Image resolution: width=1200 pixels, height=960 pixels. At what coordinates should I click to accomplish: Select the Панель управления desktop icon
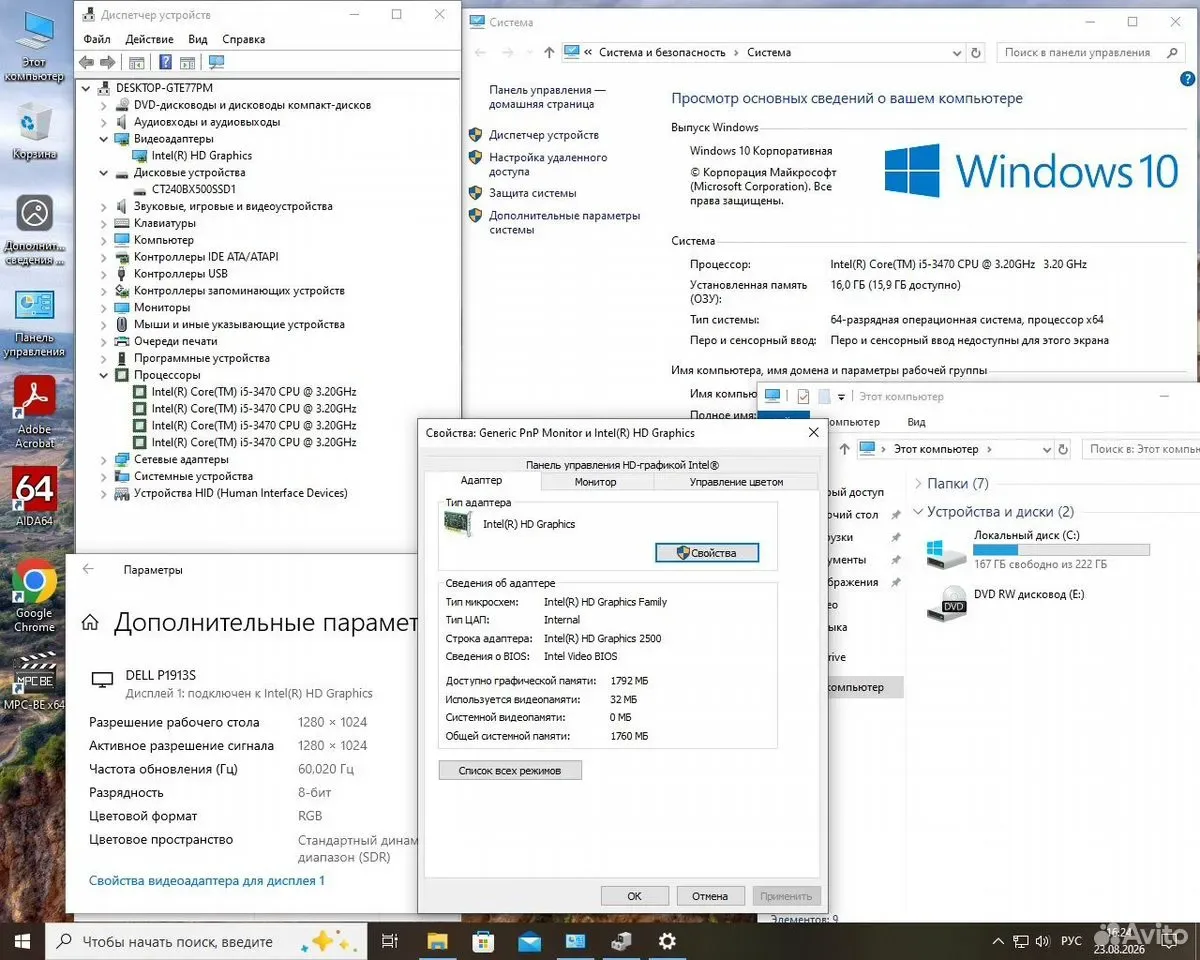pos(34,322)
